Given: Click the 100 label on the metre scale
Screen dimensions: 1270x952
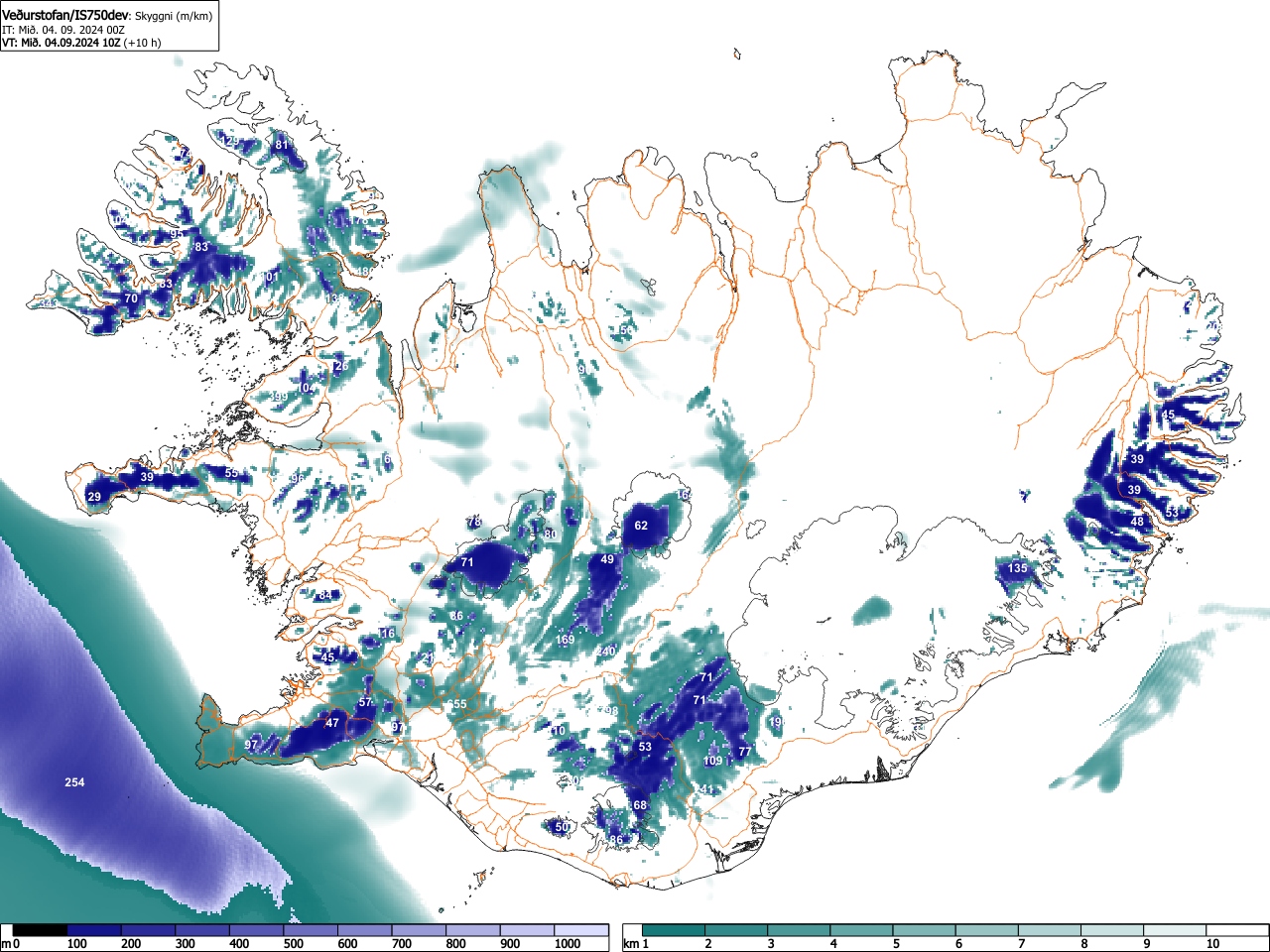Looking at the screenshot, I should [76, 944].
